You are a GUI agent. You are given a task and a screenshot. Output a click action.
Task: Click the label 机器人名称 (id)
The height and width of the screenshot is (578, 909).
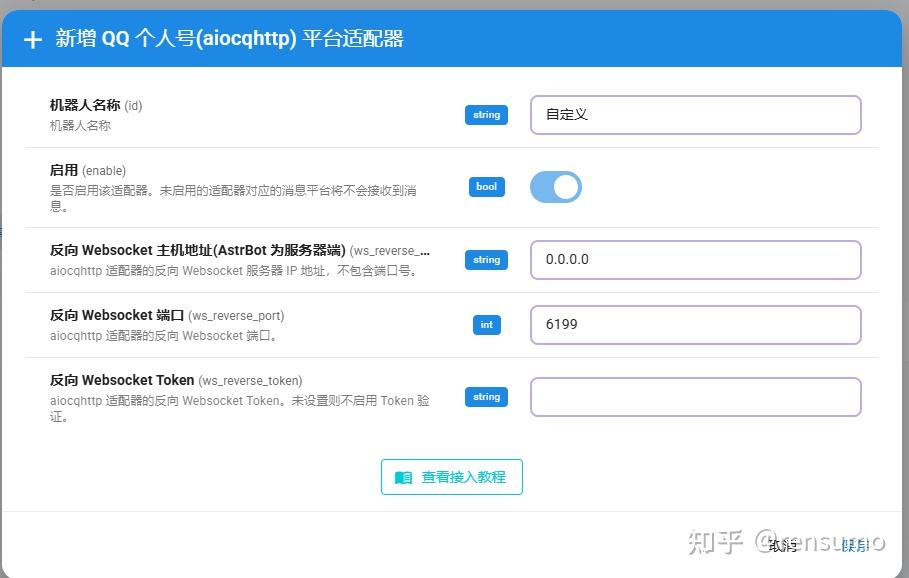(x=96, y=106)
